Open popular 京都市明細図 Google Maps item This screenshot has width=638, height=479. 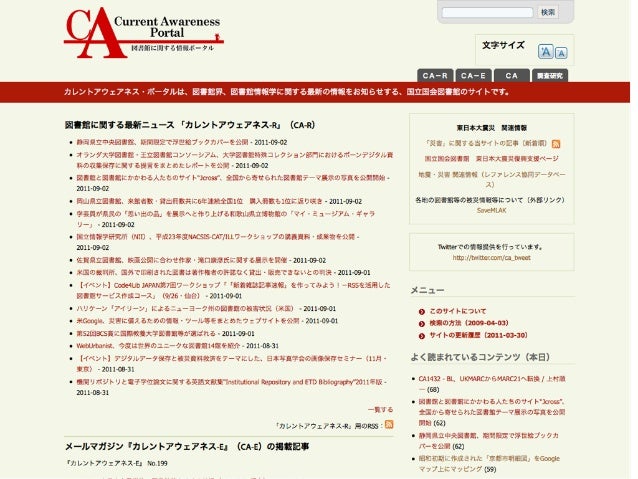pos(489,464)
